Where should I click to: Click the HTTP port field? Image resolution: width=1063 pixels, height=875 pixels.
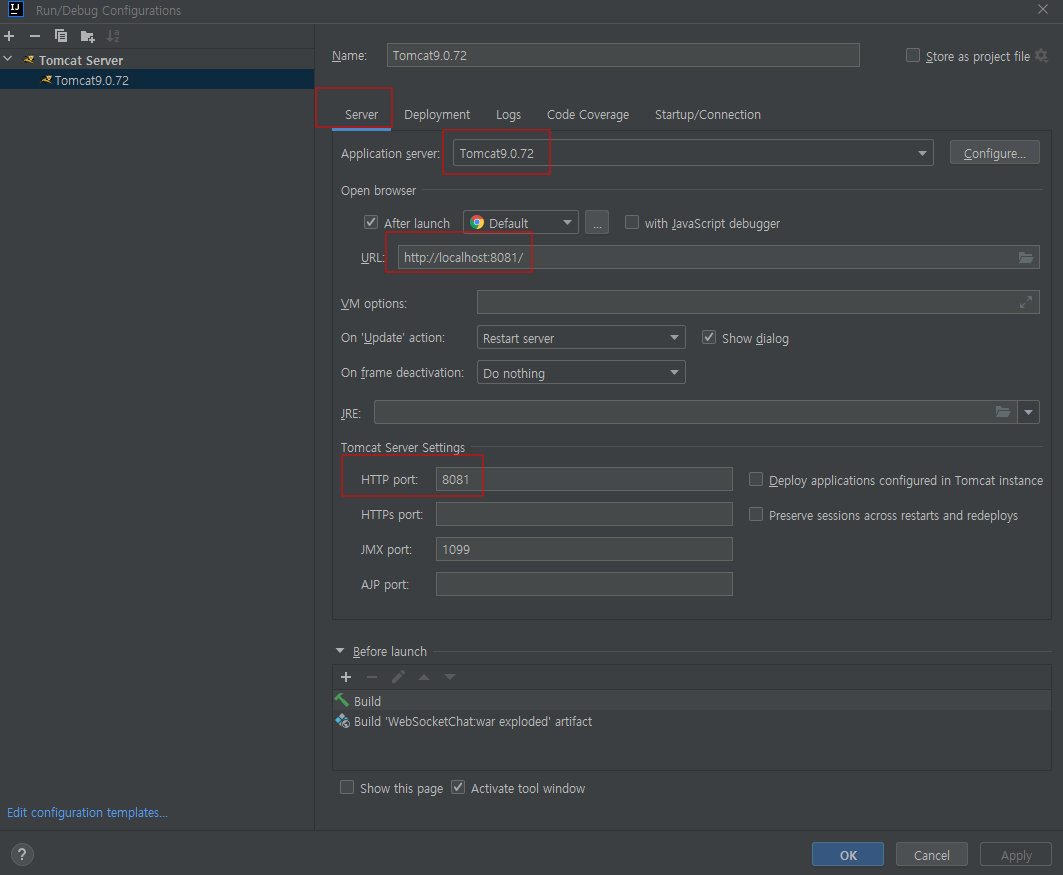click(584, 479)
